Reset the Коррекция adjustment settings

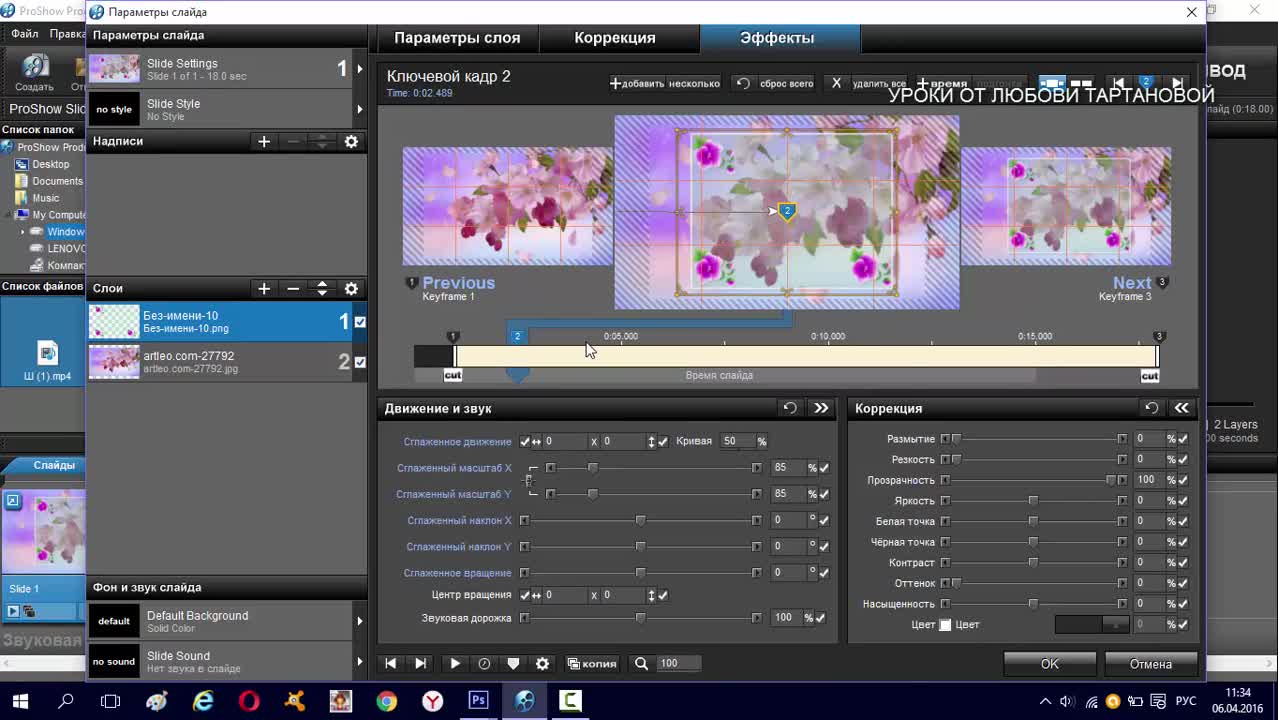pos(1151,408)
